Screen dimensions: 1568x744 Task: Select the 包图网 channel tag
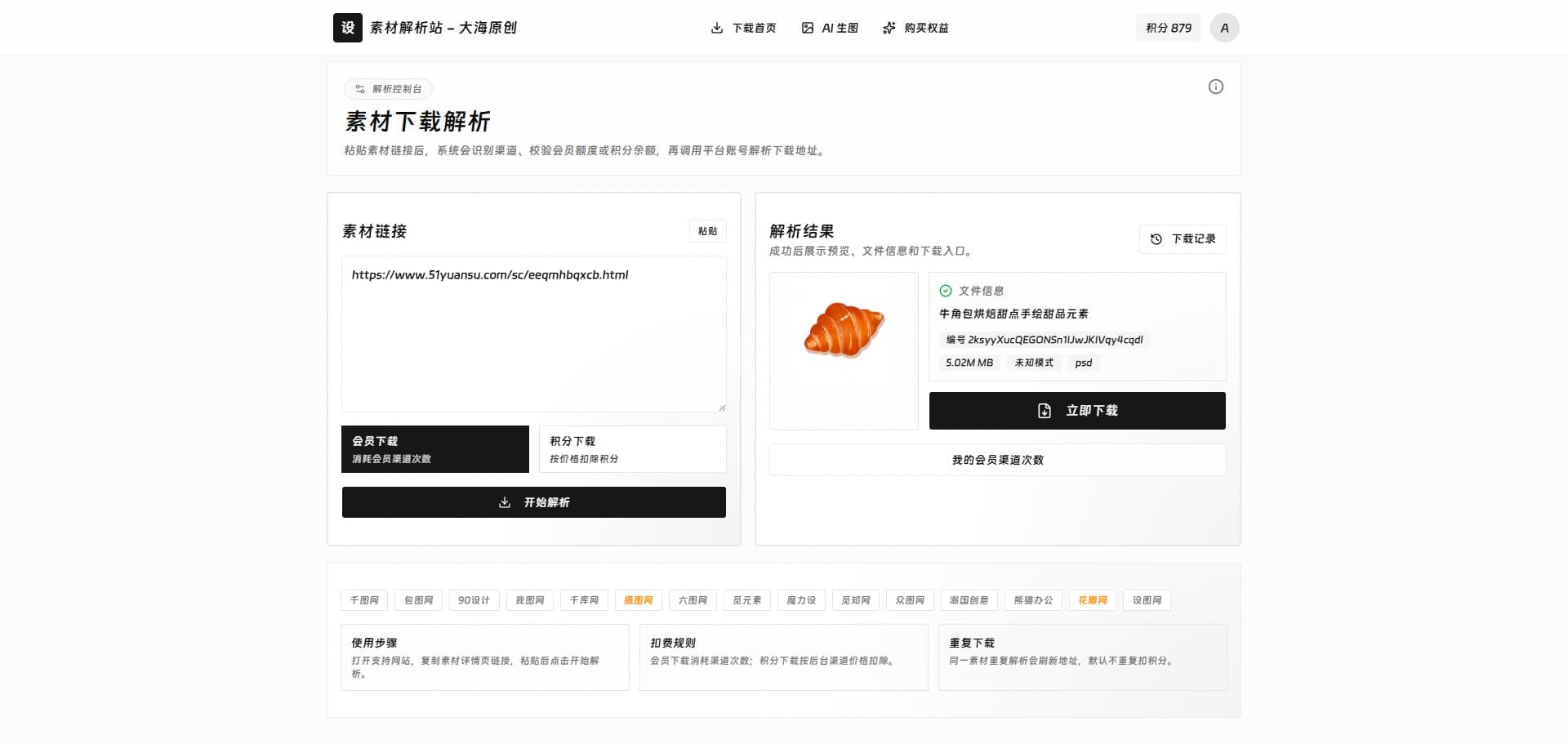tap(418, 600)
